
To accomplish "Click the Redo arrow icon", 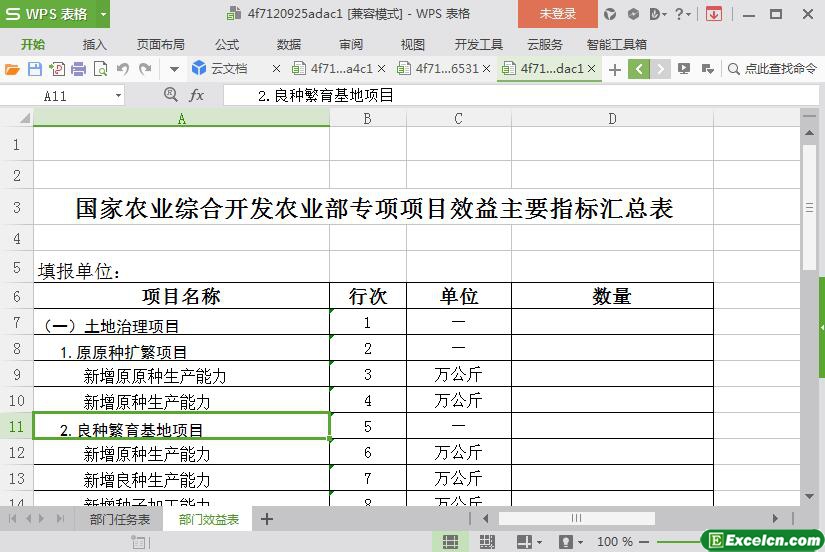I will [145, 69].
